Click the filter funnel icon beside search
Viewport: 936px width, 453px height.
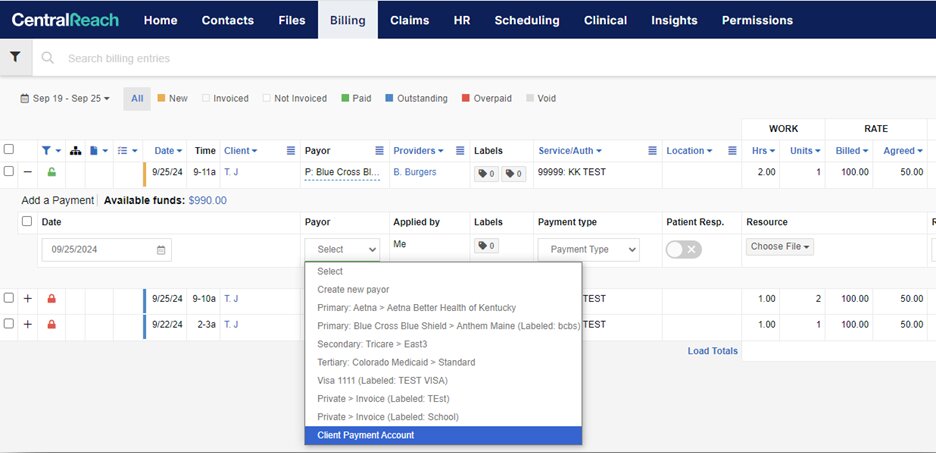[15, 58]
